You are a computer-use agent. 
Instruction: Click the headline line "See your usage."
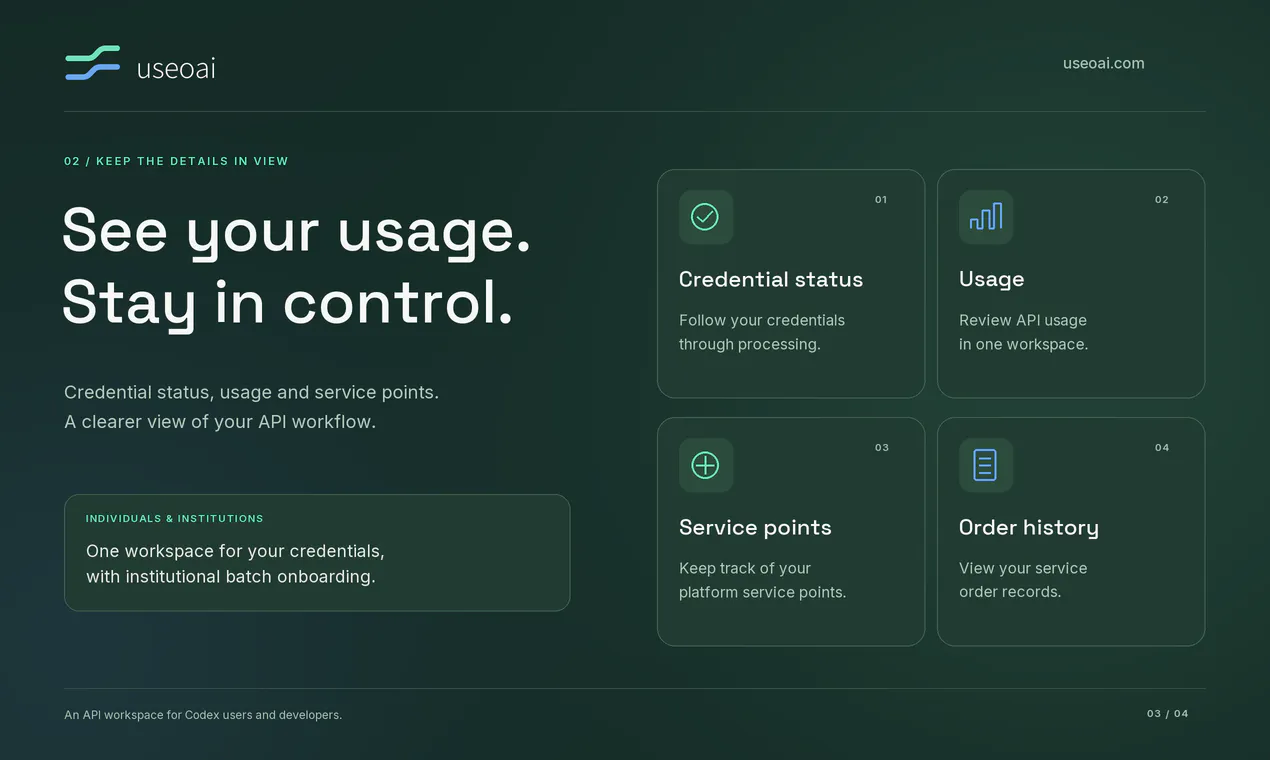(x=297, y=232)
